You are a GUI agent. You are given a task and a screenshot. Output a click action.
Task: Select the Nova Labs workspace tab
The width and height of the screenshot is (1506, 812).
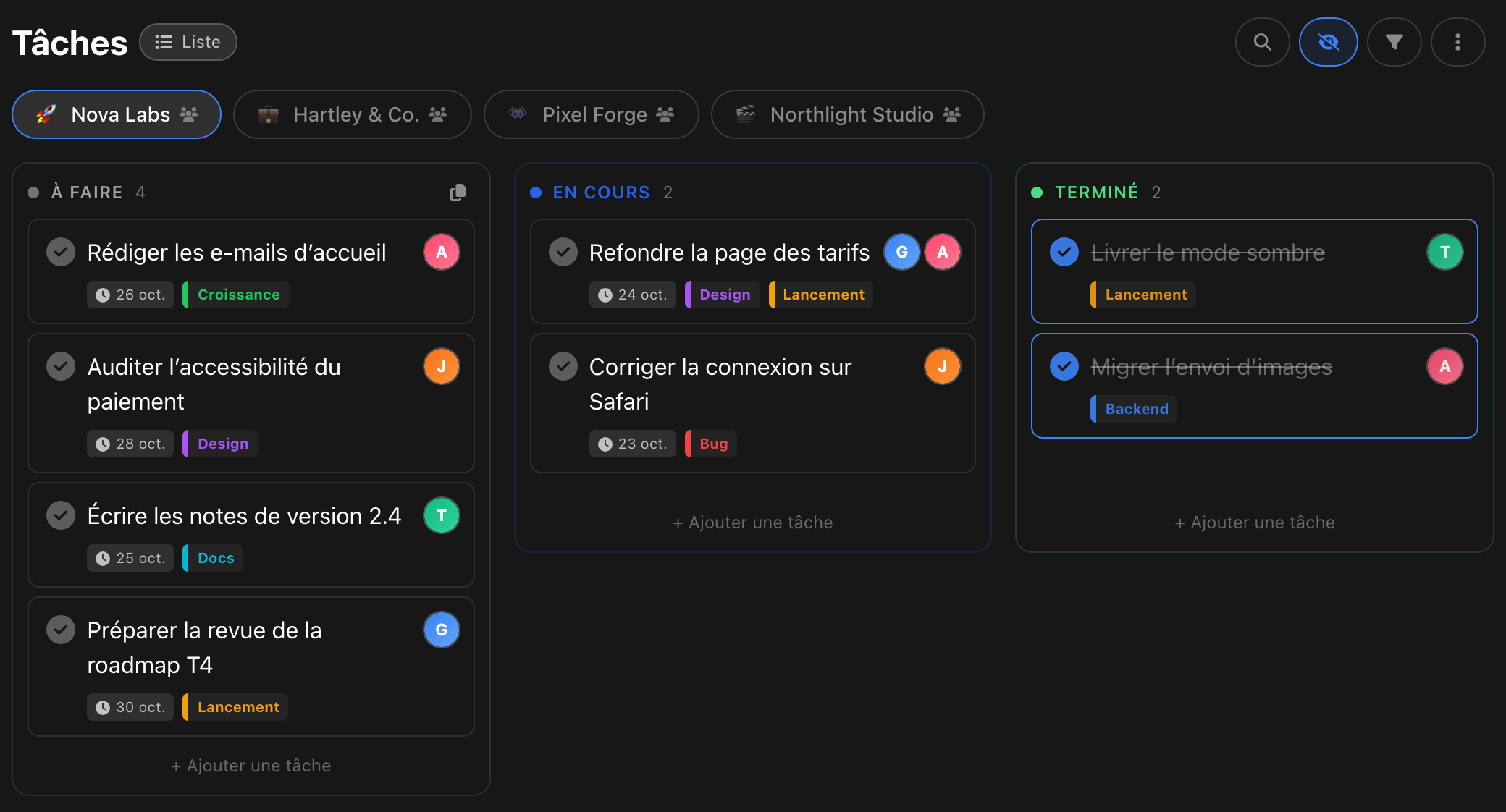tap(117, 114)
